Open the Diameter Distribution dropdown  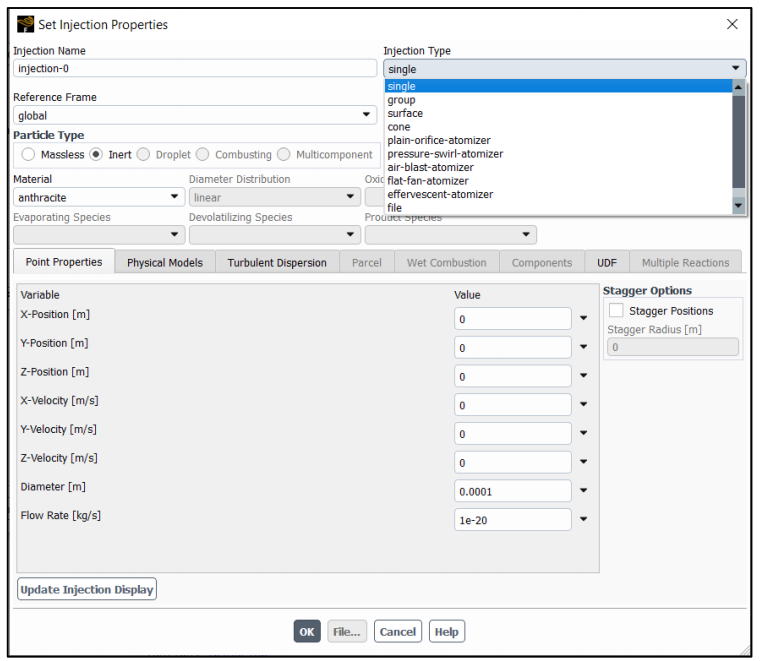(274, 197)
